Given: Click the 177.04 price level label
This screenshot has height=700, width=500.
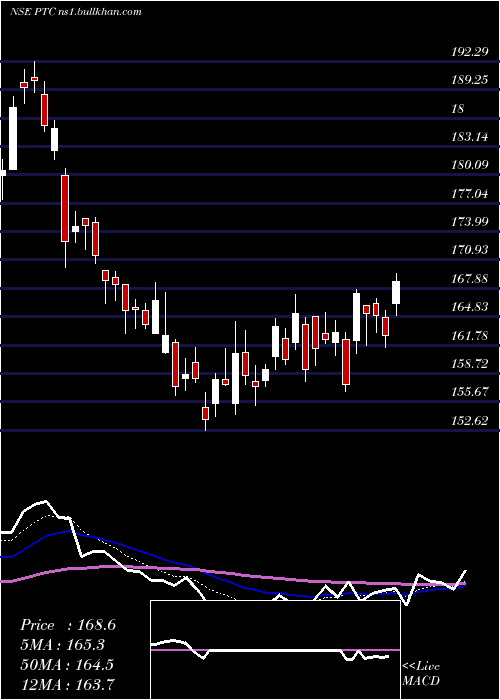Looking at the screenshot, I should tap(469, 194).
